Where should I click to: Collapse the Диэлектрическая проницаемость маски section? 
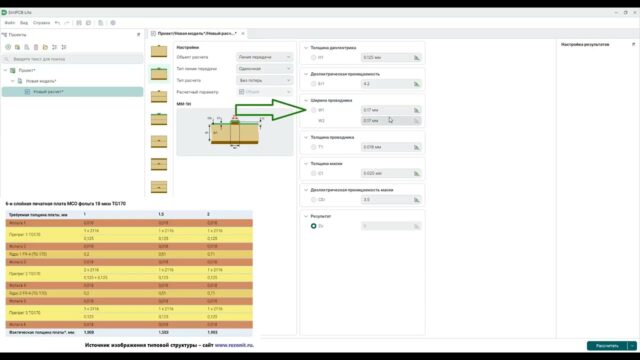click(x=306, y=190)
